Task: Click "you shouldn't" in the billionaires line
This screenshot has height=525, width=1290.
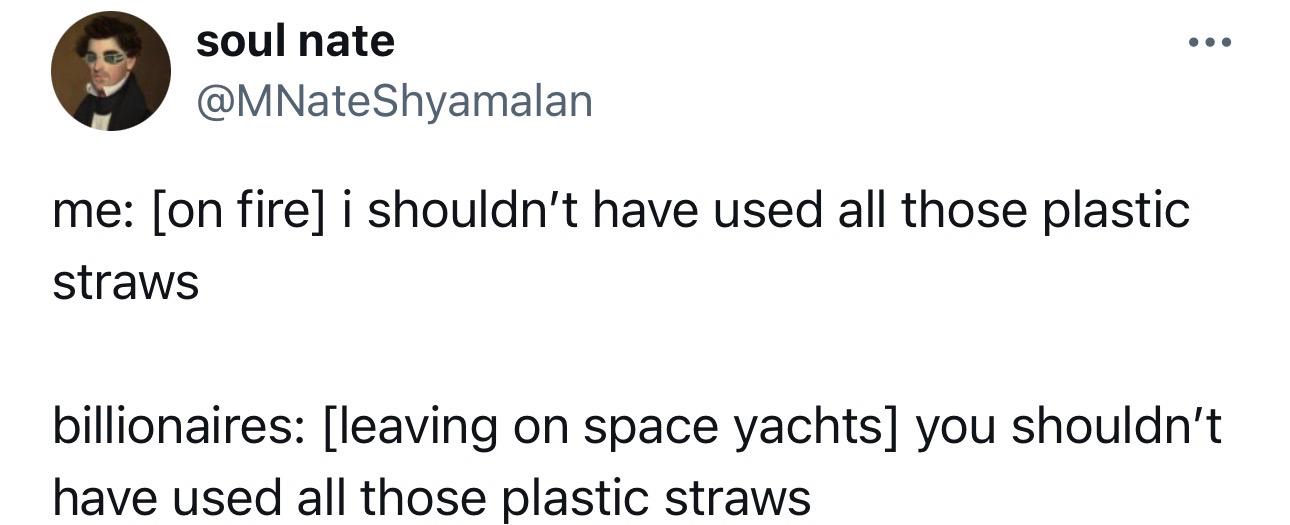Action: 1068,427
